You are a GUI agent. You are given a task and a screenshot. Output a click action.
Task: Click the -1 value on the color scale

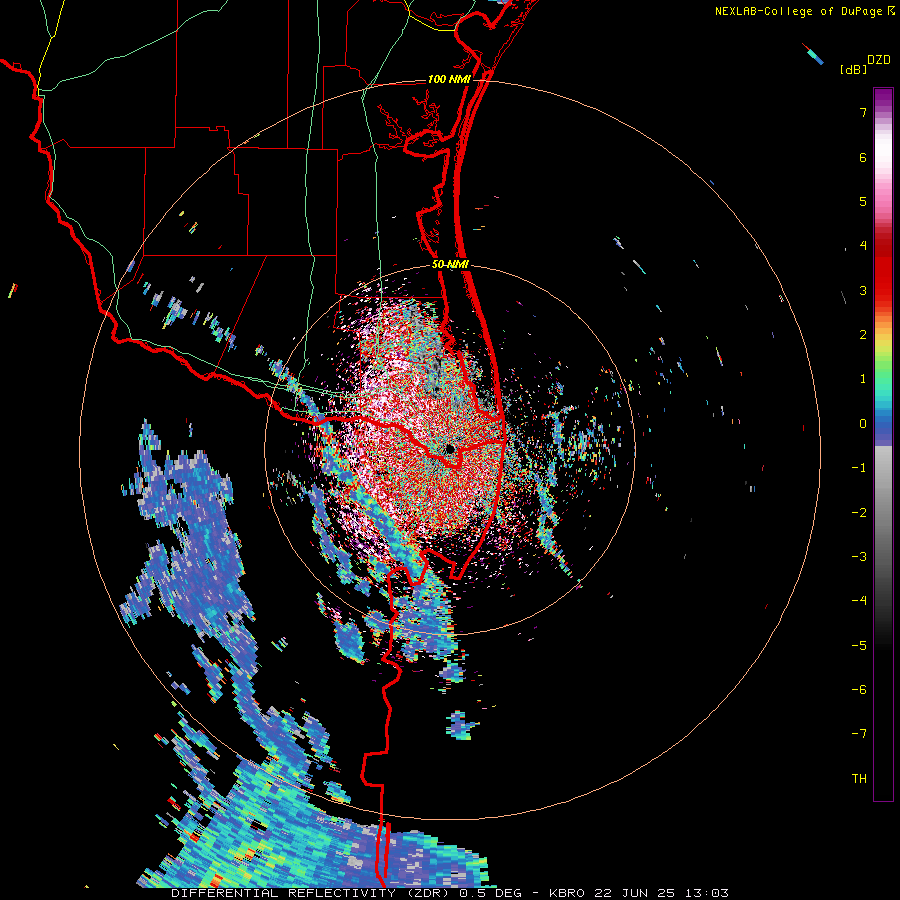point(859,468)
